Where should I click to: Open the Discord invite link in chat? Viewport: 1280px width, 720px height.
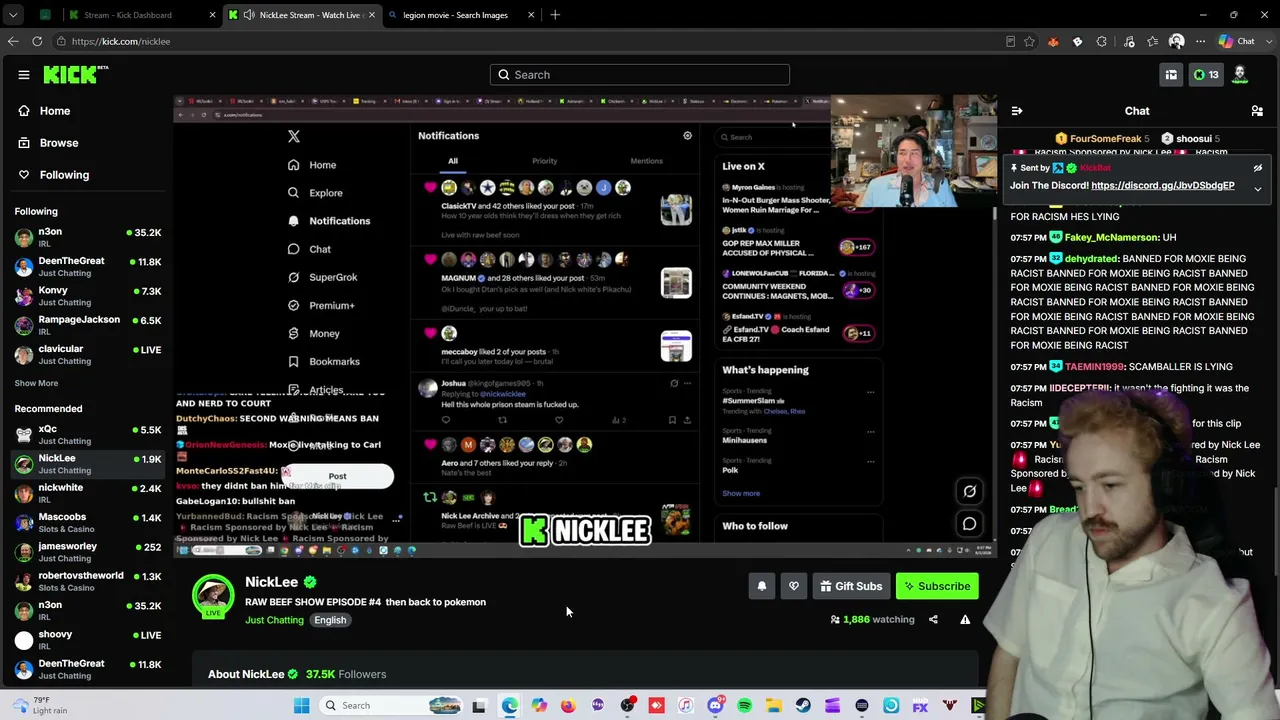(1163, 185)
